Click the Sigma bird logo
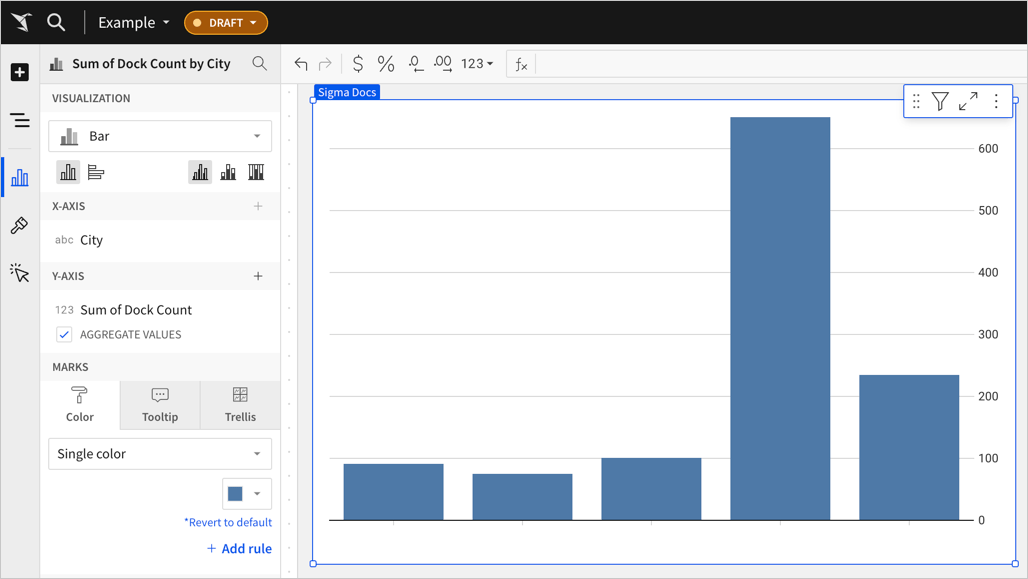 (22, 22)
